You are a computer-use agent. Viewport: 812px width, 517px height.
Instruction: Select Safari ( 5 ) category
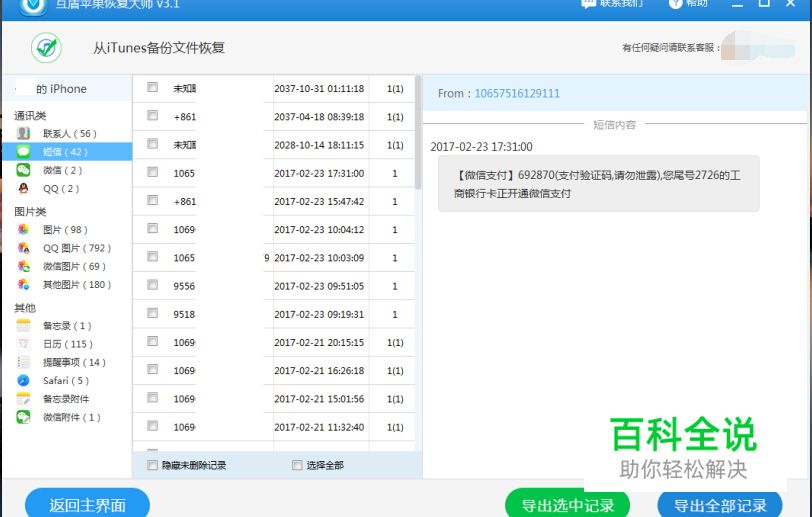[x=66, y=381]
